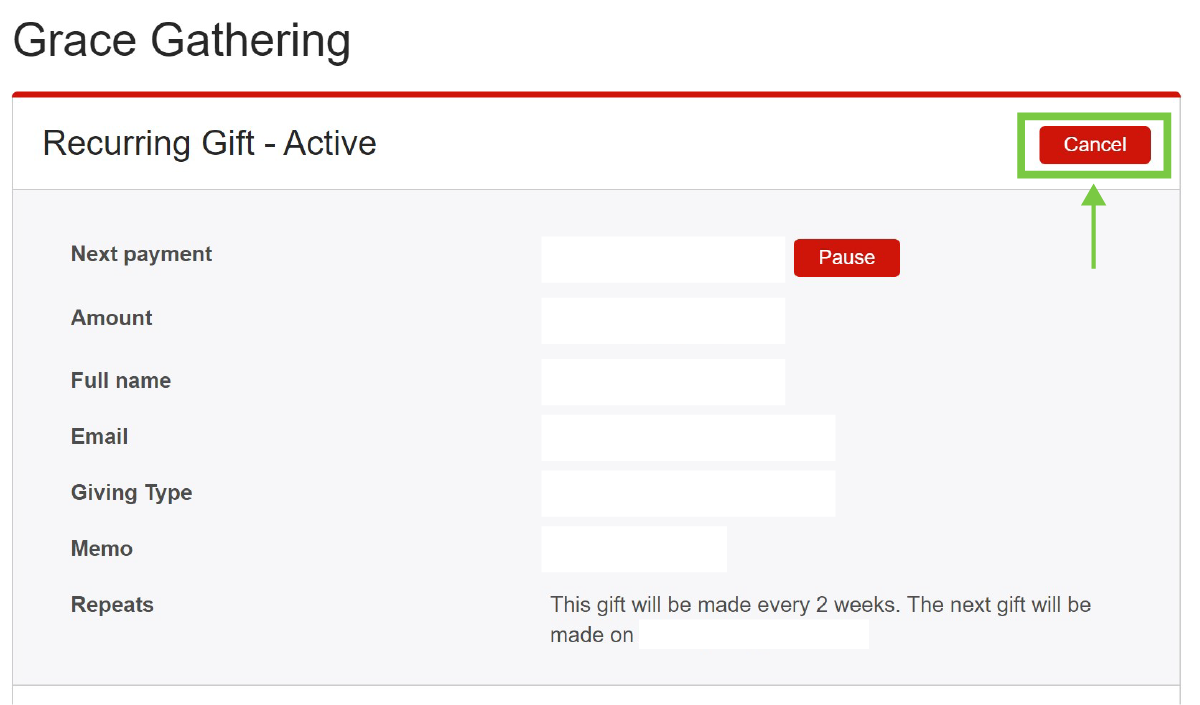Click the Email label text
The width and height of the screenshot is (1200, 705).
pyautogui.click(x=100, y=437)
